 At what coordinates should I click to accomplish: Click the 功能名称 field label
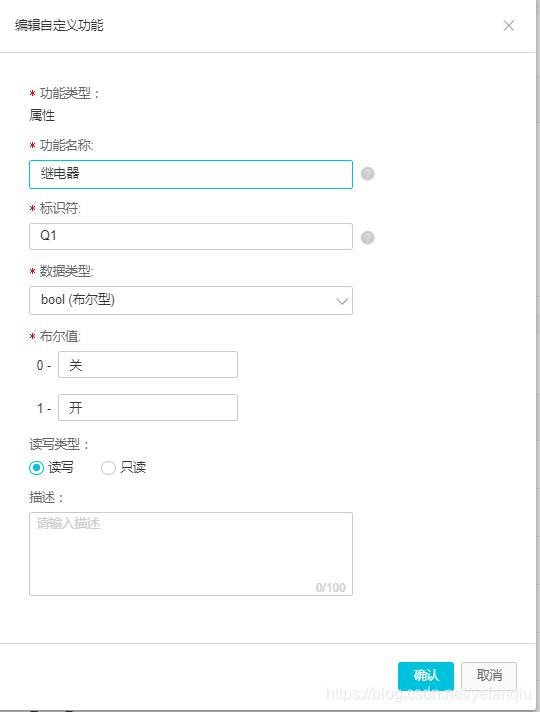(x=66, y=145)
